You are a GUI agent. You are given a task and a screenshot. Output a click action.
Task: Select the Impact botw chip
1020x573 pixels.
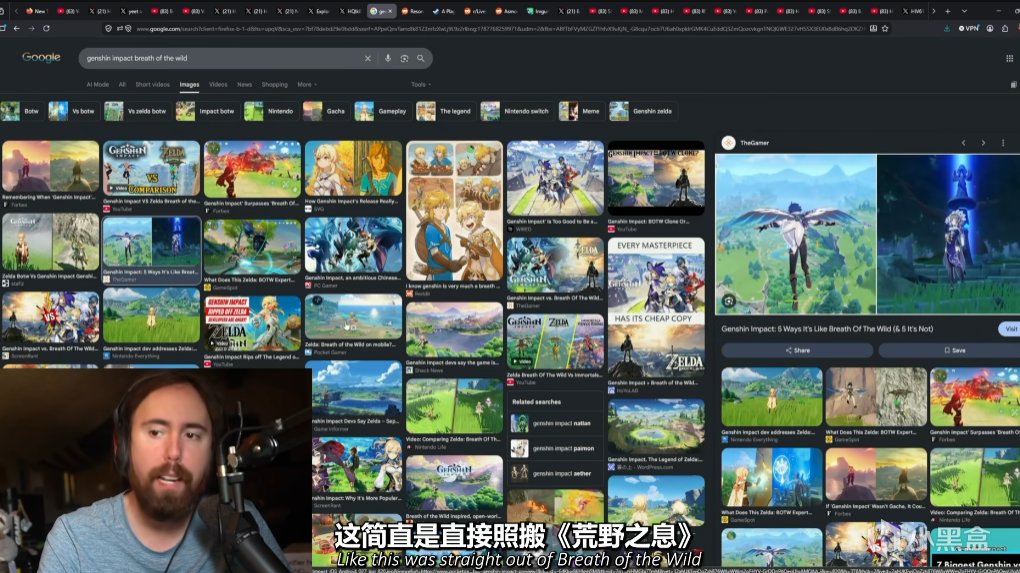[206, 111]
